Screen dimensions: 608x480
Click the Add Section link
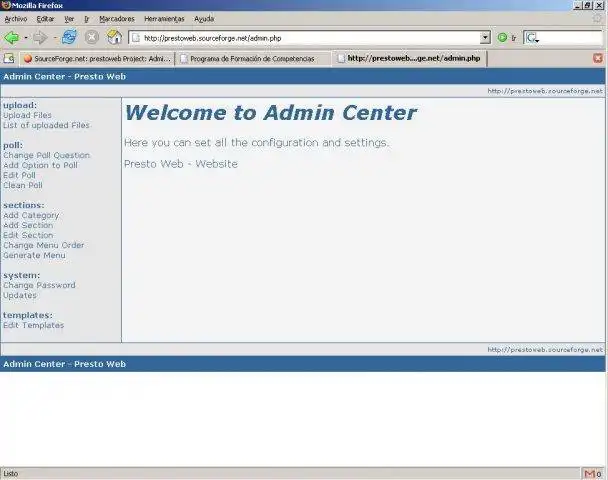point(28,225)
